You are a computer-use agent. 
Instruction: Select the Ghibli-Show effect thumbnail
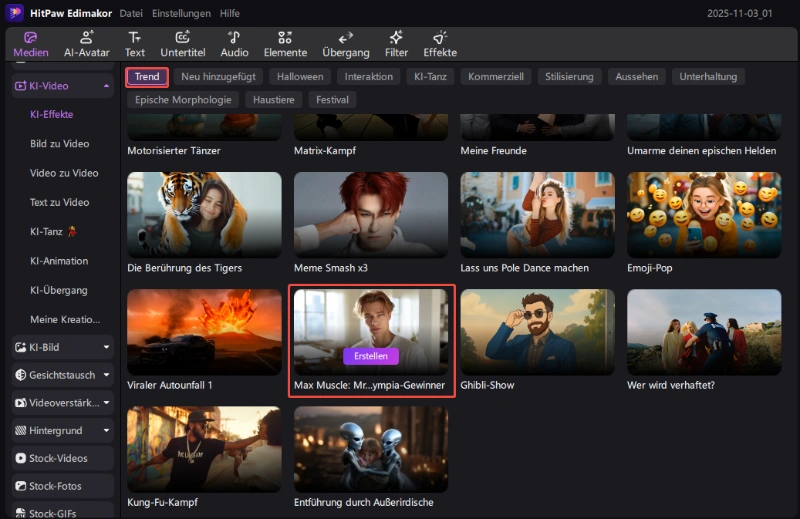click(x=537, y=331)
